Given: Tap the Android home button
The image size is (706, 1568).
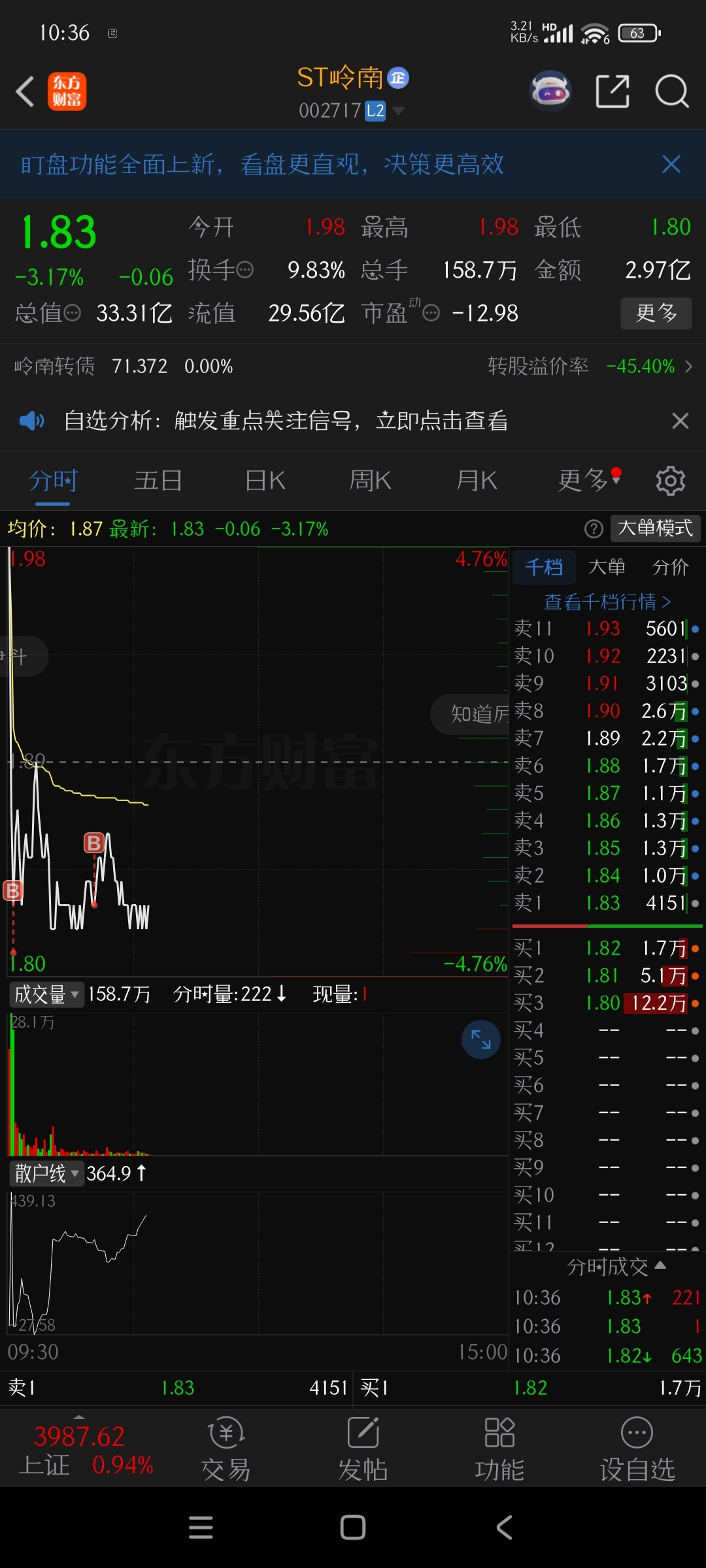Looking at the screenshot, I should (353, 1527).
